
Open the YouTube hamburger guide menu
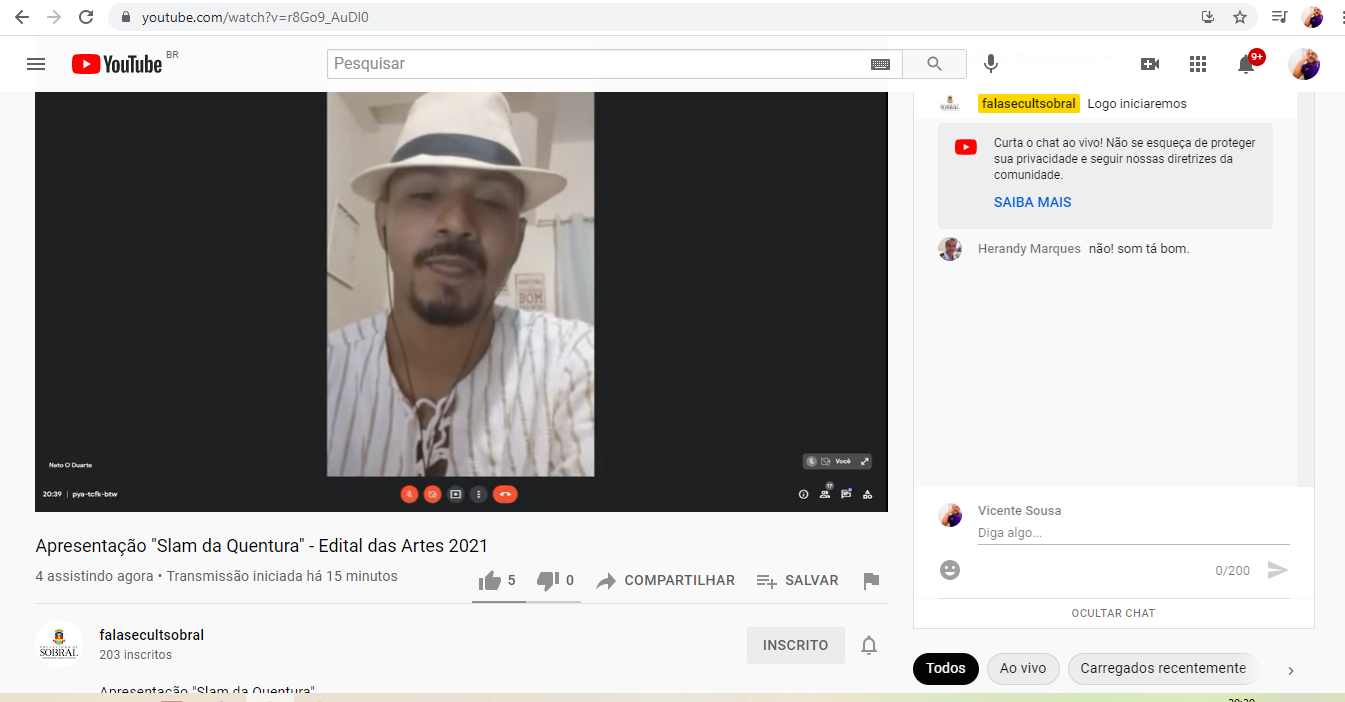36,64
